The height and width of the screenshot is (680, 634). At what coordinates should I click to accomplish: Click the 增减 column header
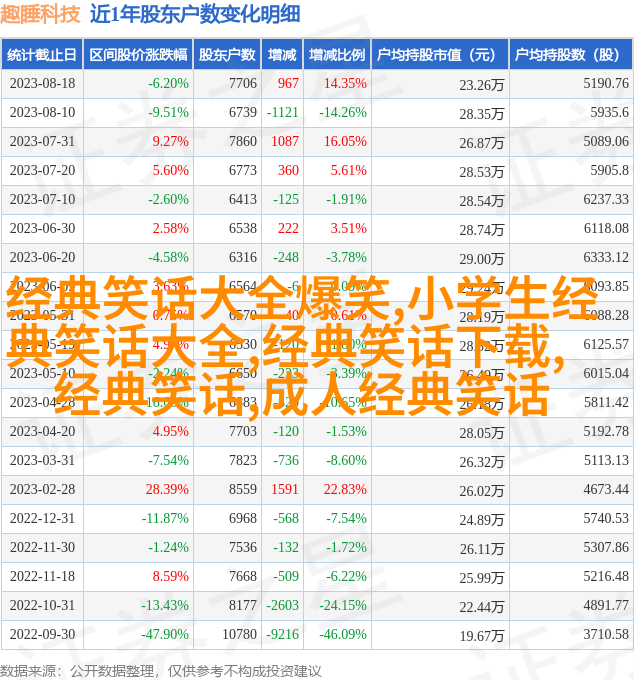point(282,55)
